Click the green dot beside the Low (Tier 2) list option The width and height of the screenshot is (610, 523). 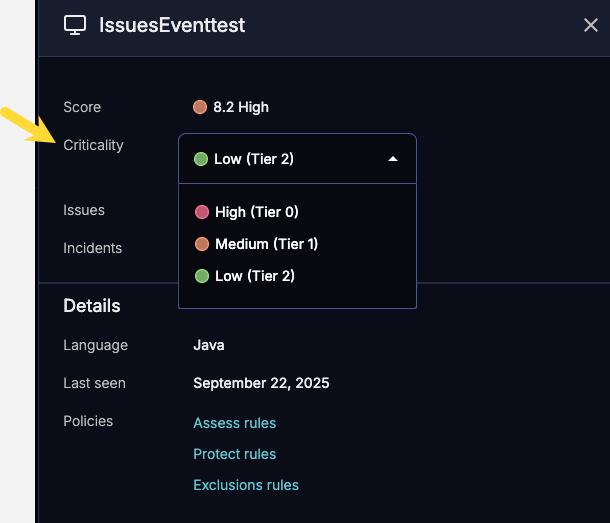[x=201, y=276]
